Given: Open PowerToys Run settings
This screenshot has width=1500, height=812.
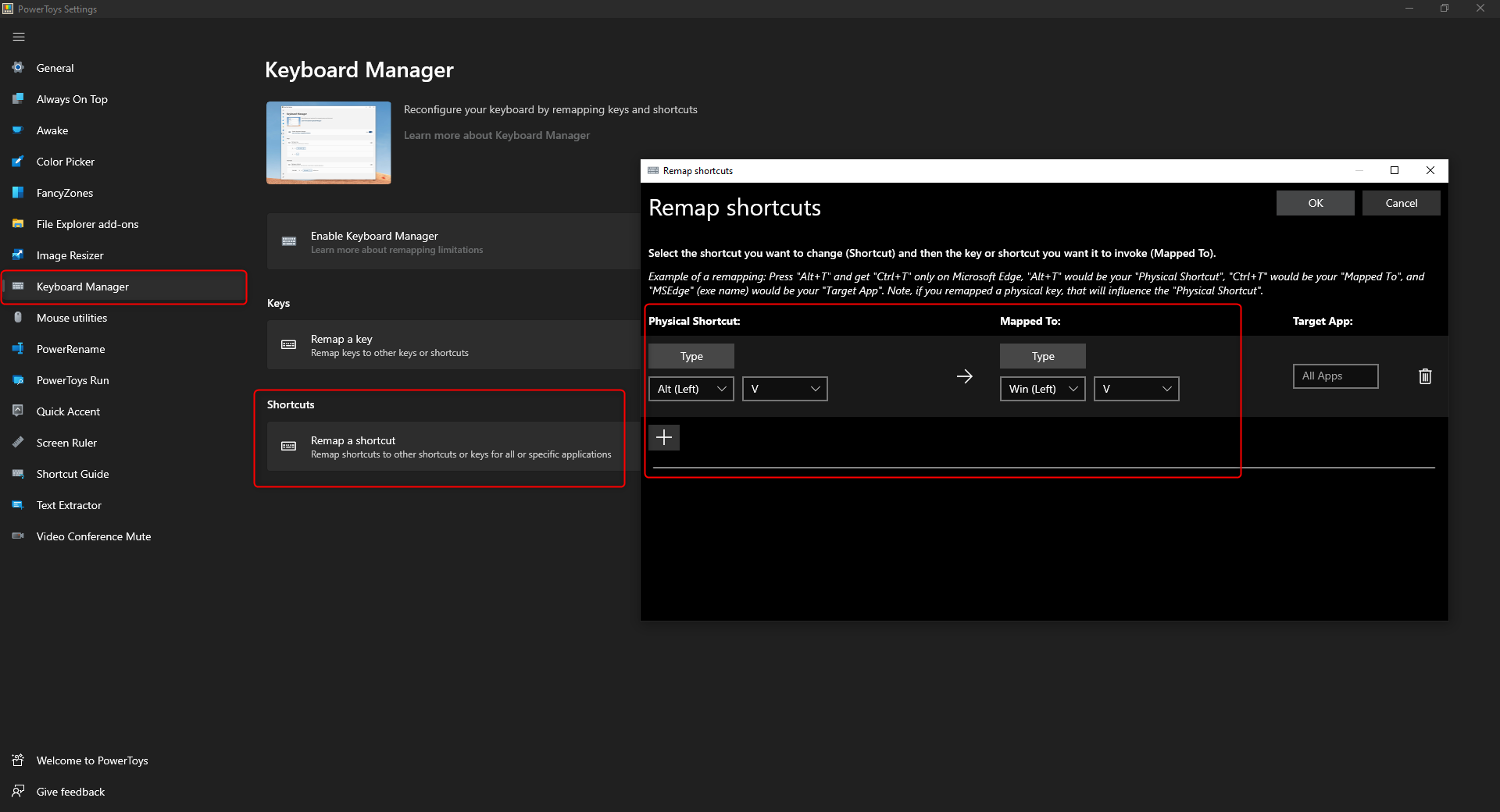Looking at the screenshot, I should point(123,380).
